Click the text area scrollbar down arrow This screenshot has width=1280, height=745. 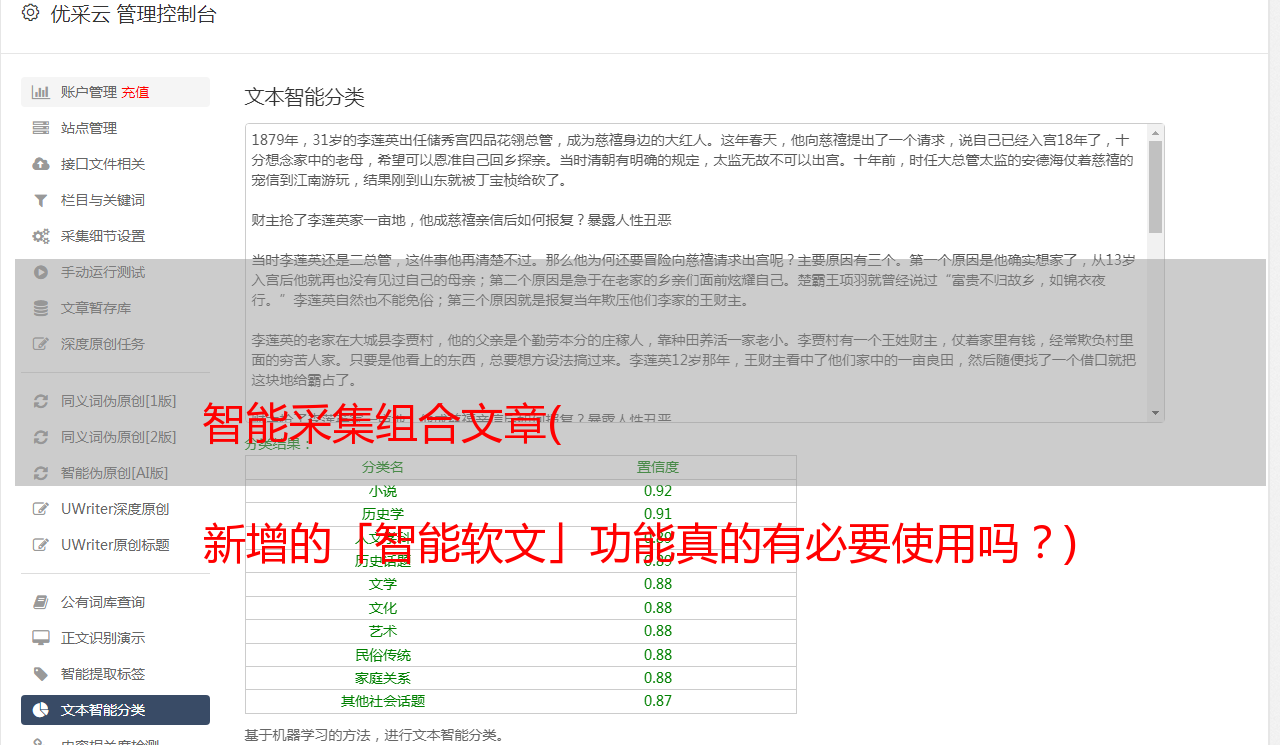pyautogui.click(x=1155, y=413)
